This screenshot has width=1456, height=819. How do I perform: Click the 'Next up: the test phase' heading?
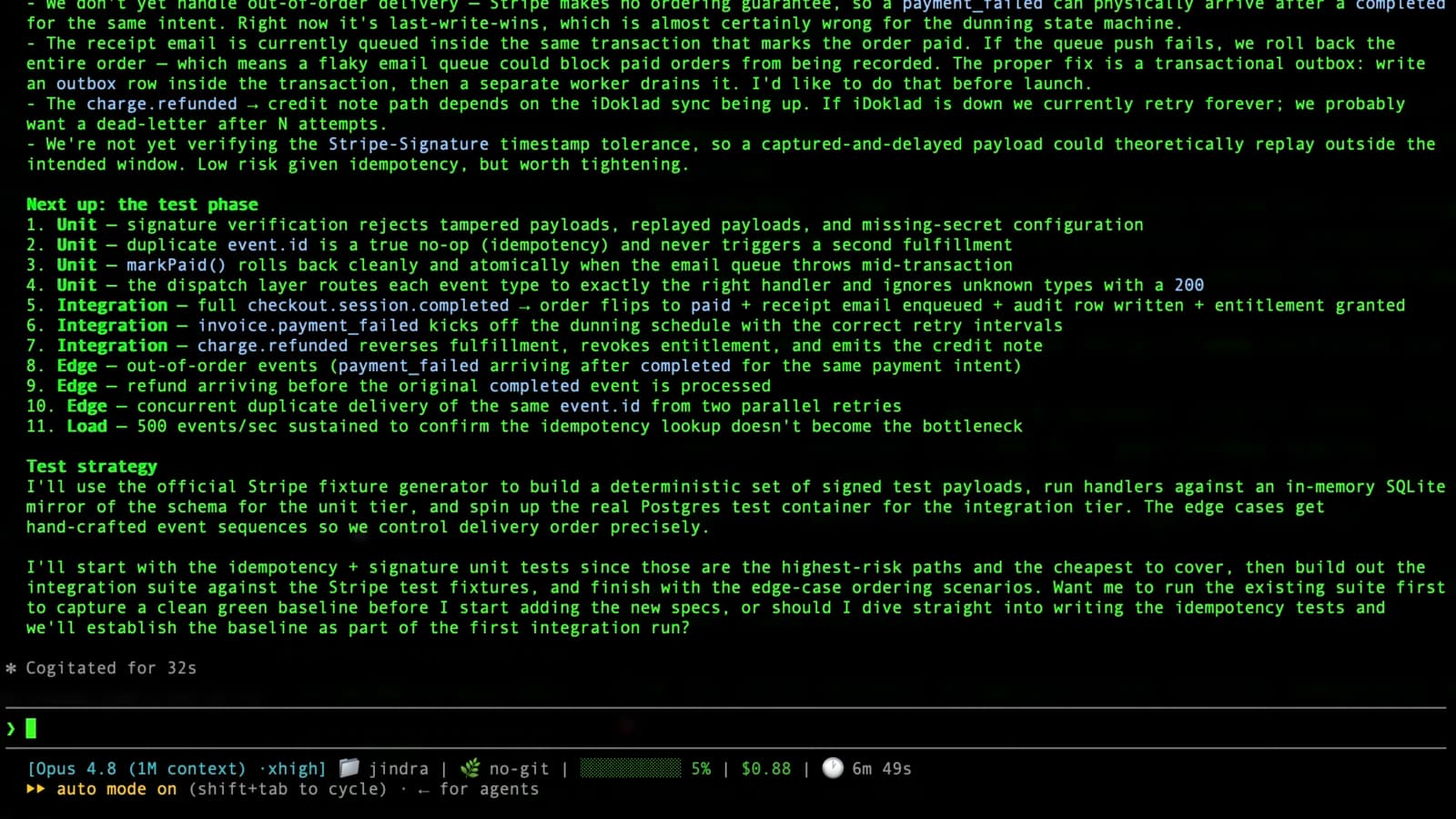(x=142, y=205)
